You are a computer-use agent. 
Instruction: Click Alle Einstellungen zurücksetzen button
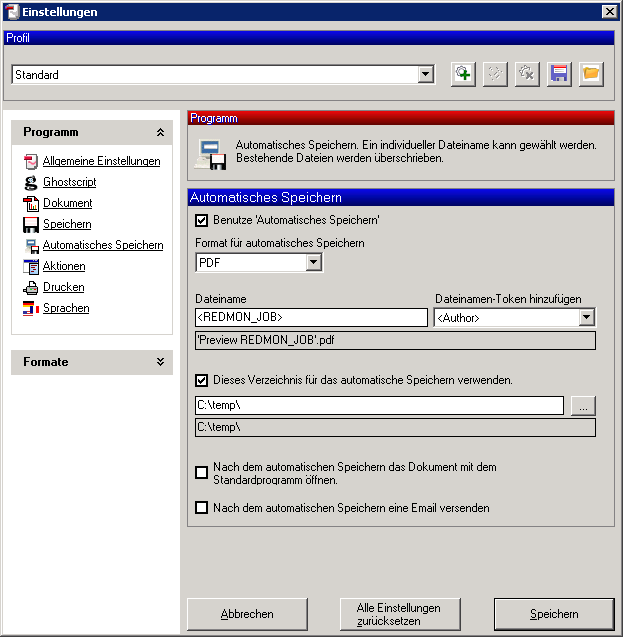tap(400, 614)
